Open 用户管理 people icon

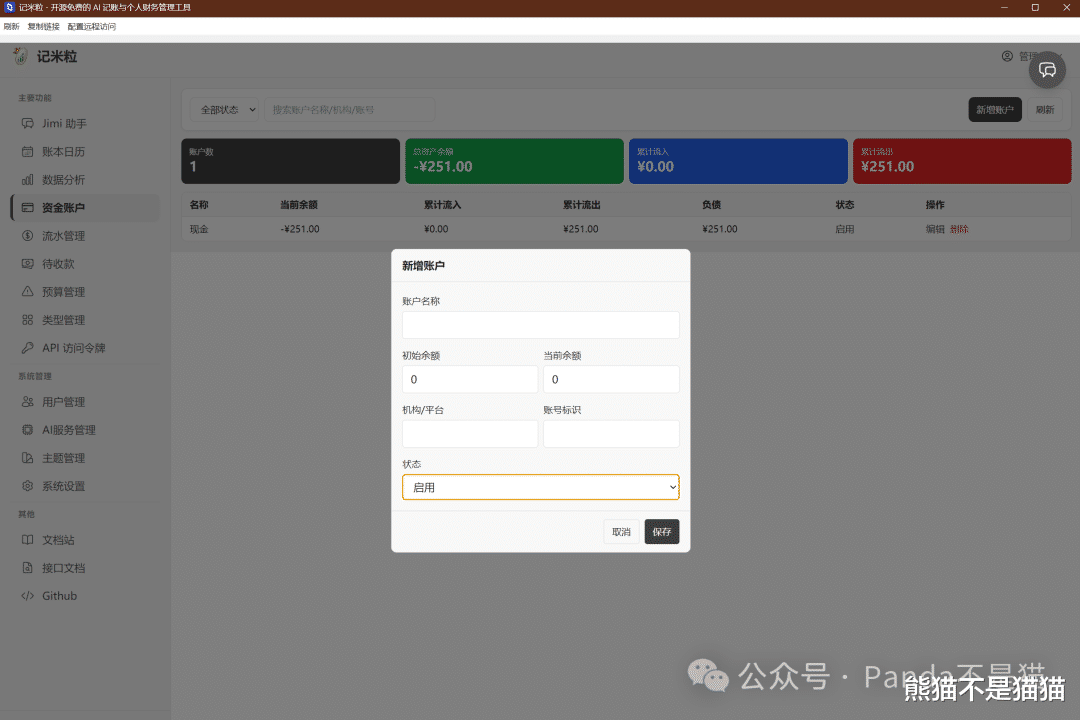point(28,402)
